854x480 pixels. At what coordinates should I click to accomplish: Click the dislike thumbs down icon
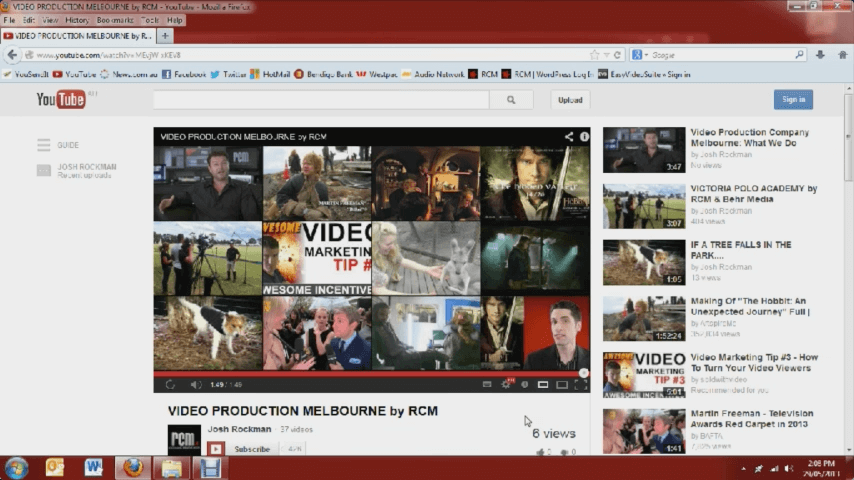pyautogui.click(x=565, y=452)
